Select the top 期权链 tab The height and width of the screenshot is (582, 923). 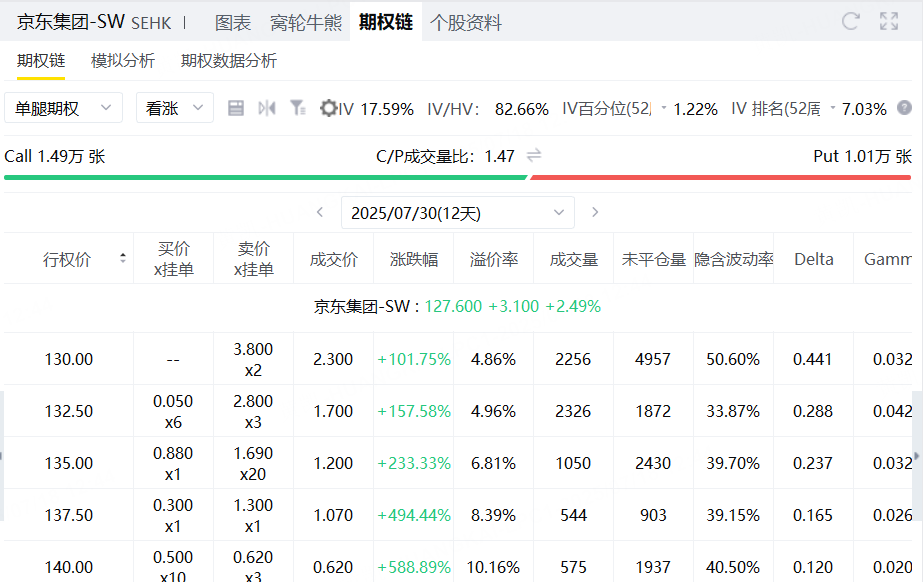[x=386, y=22]
